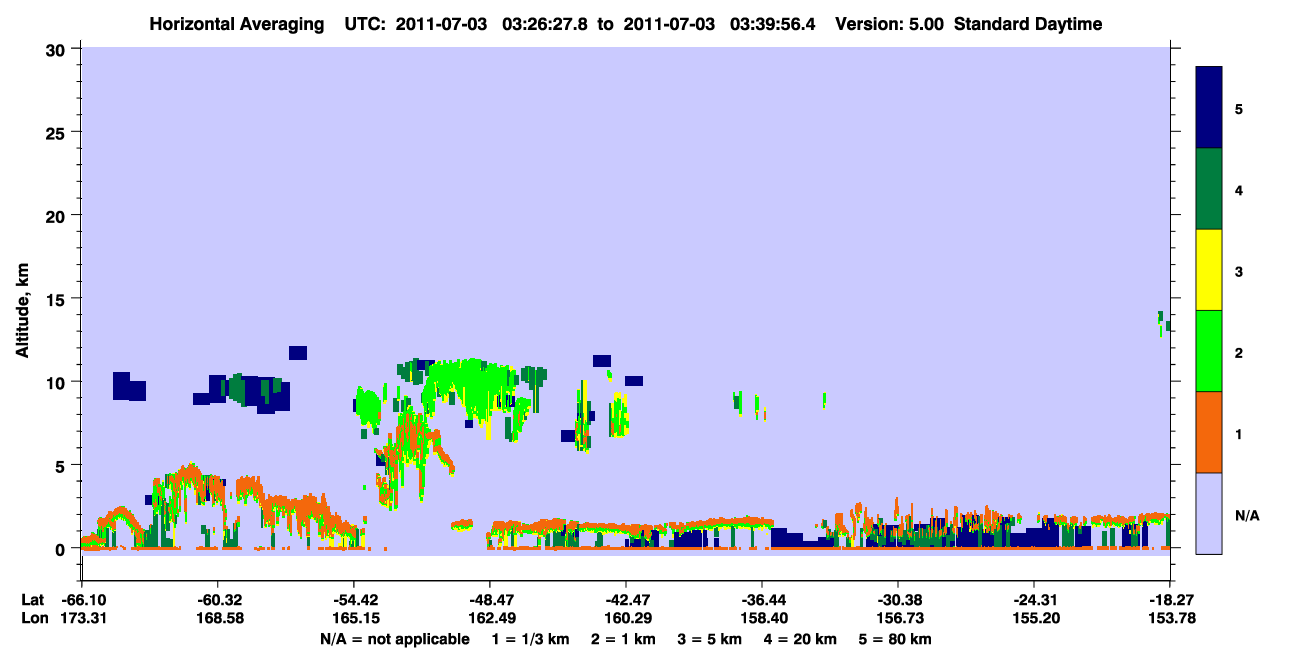1300x667 pixels.
Task: Click the dark blue level 5 colorbar segment
Action: click(x=1209, y=108)
